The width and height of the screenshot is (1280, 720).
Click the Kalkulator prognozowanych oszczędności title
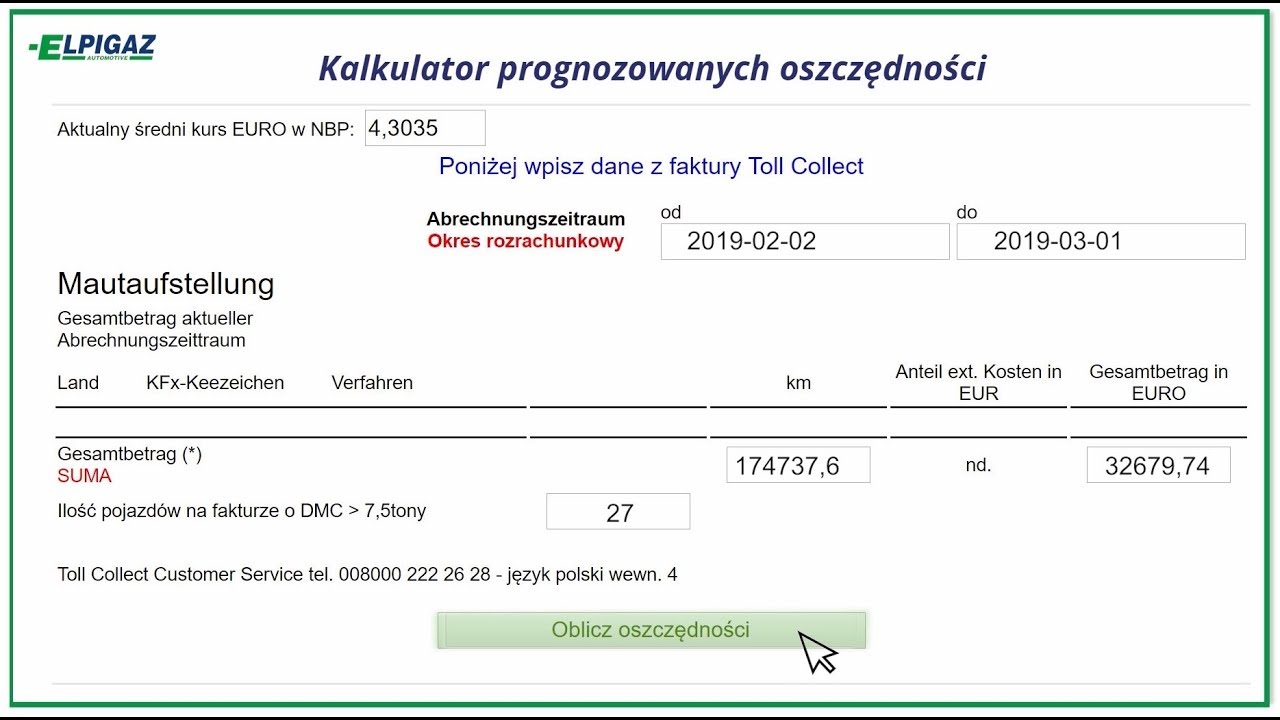click(652, 68)
